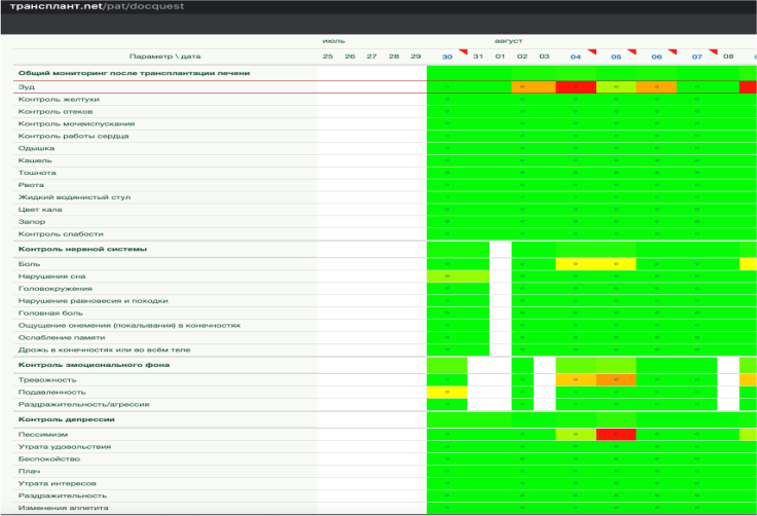
Task: Expand the Контроль нервной системы section header
Action: tap(83, 248)
